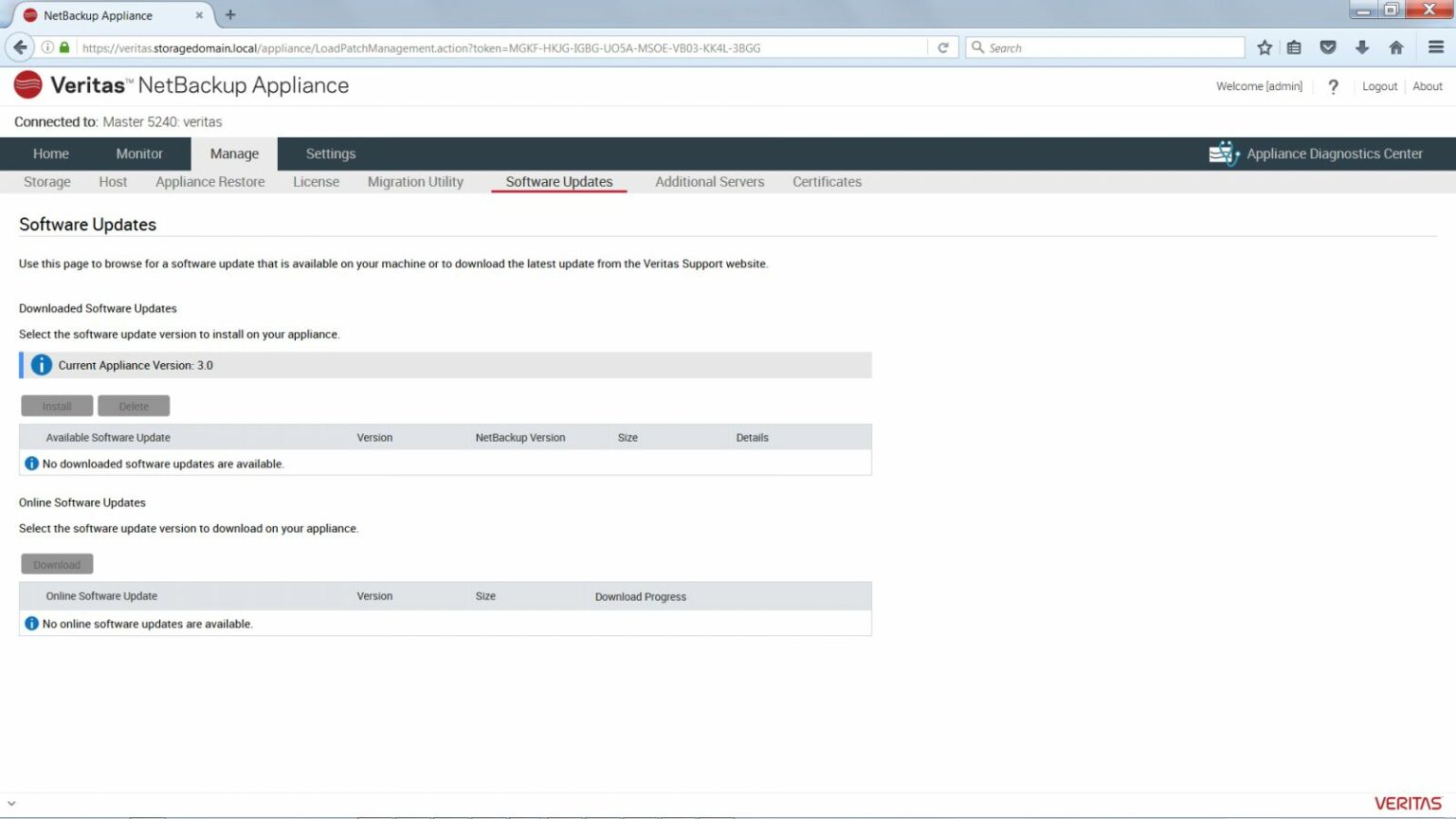This screenshot has width=1456, height=819.
Task: Click the Online Software Update column header
Action: pyautogui.click(x=101, y=596)
